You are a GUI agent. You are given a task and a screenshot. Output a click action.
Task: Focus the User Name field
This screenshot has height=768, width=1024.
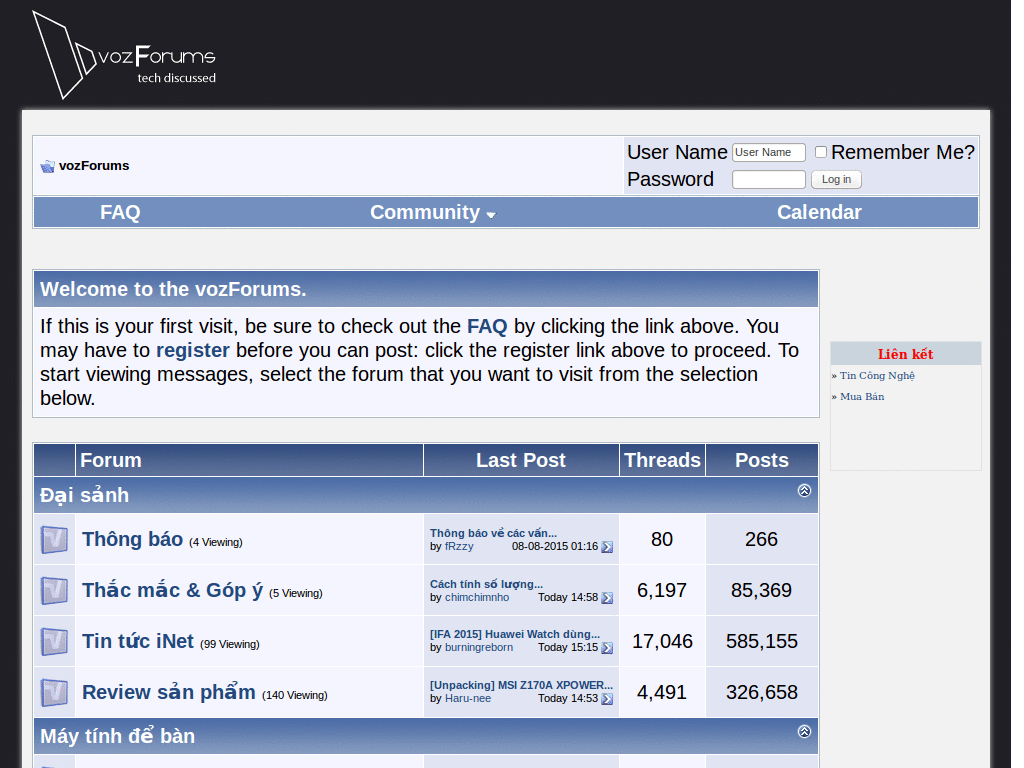769,152
